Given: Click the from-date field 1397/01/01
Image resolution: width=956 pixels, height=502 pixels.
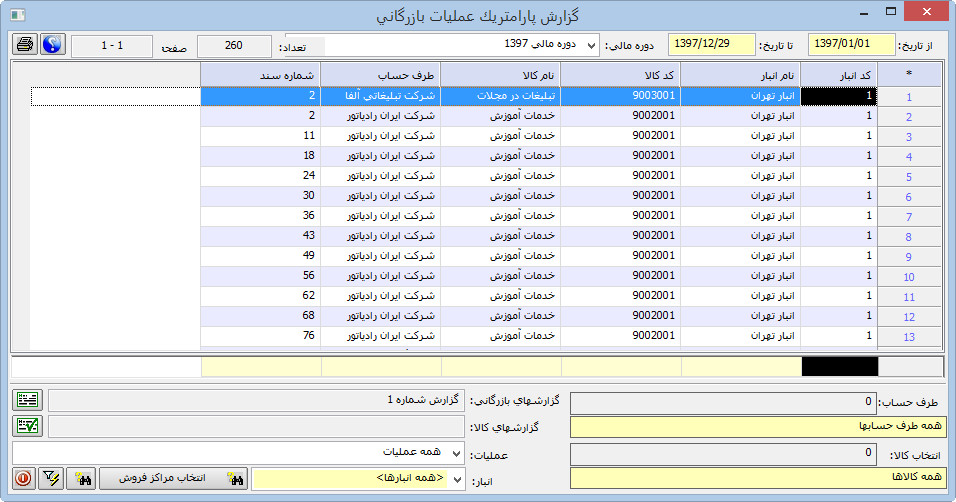Looking at the screenshot, I should tap(851, 44).
